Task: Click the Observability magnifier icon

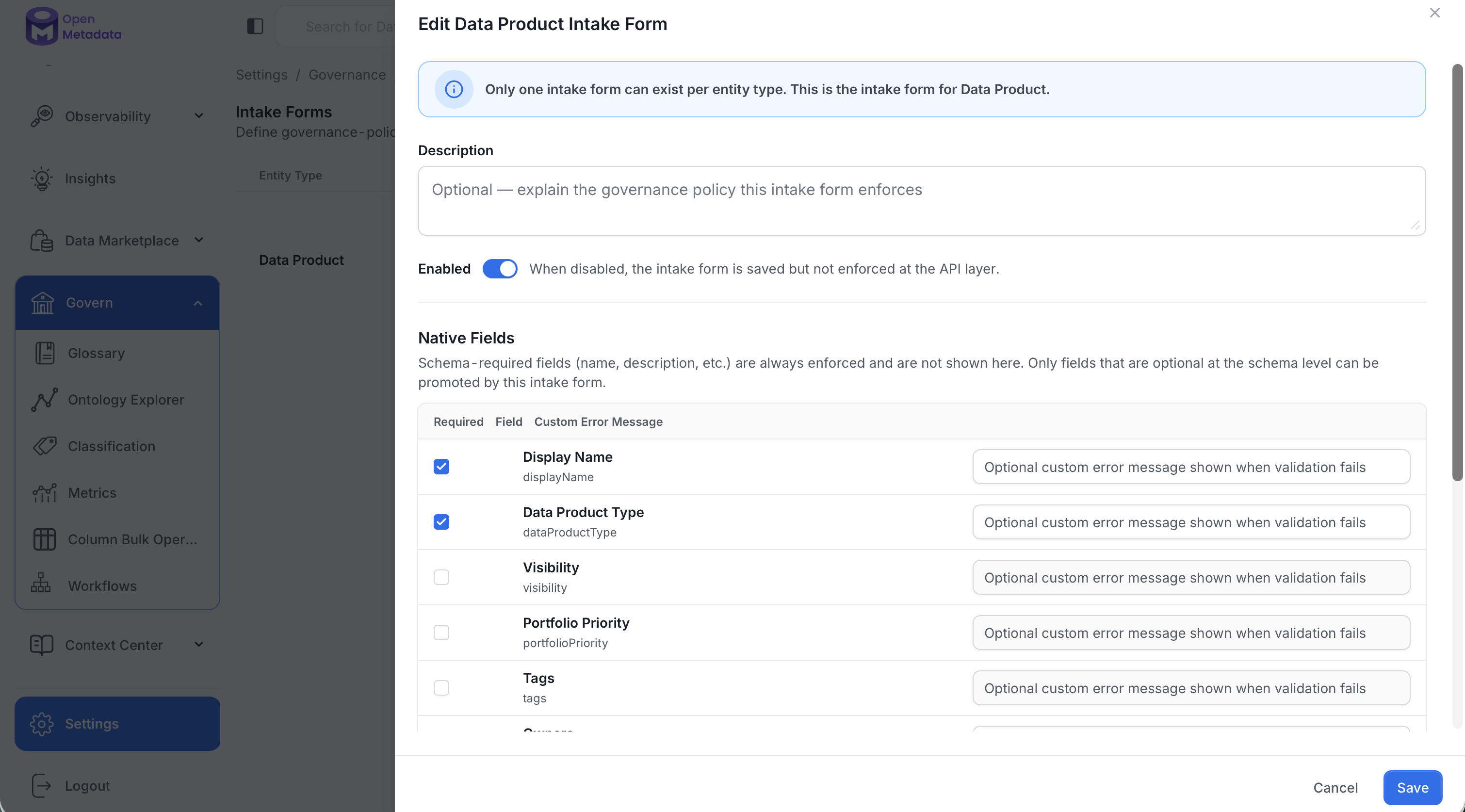Action: (42, 116)
